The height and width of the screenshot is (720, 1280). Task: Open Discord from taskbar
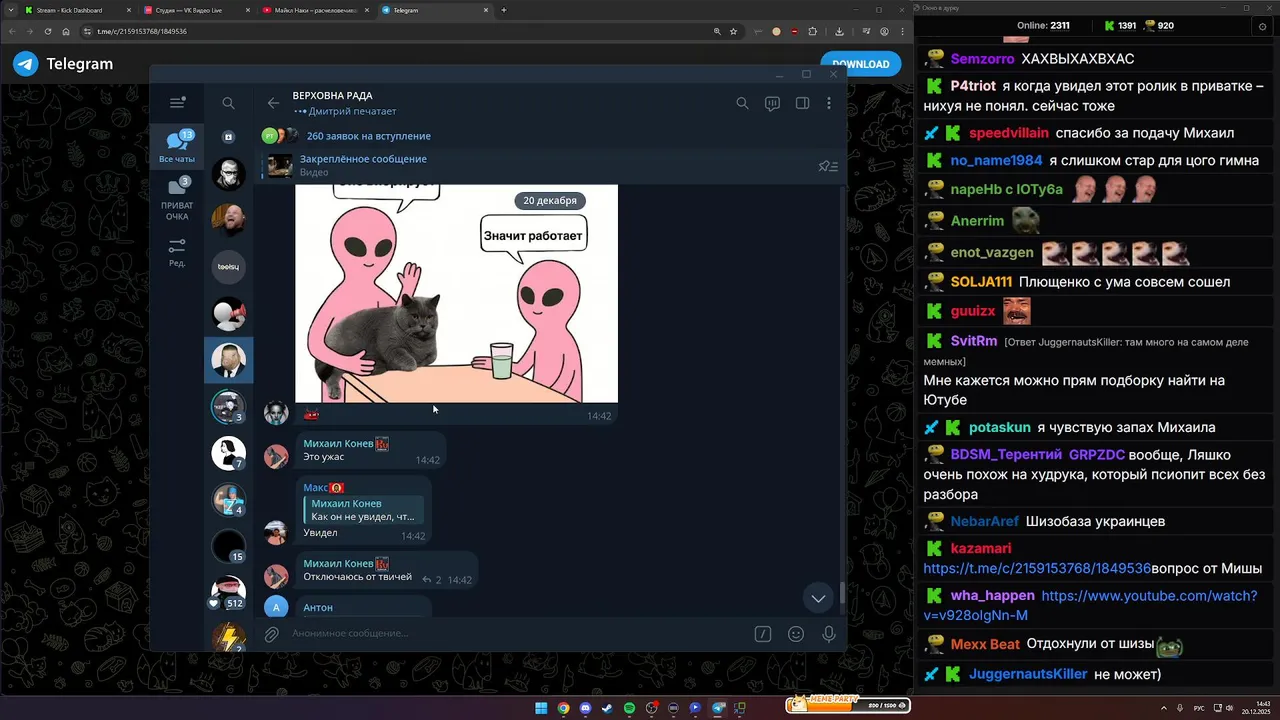[x=585, y=708]
